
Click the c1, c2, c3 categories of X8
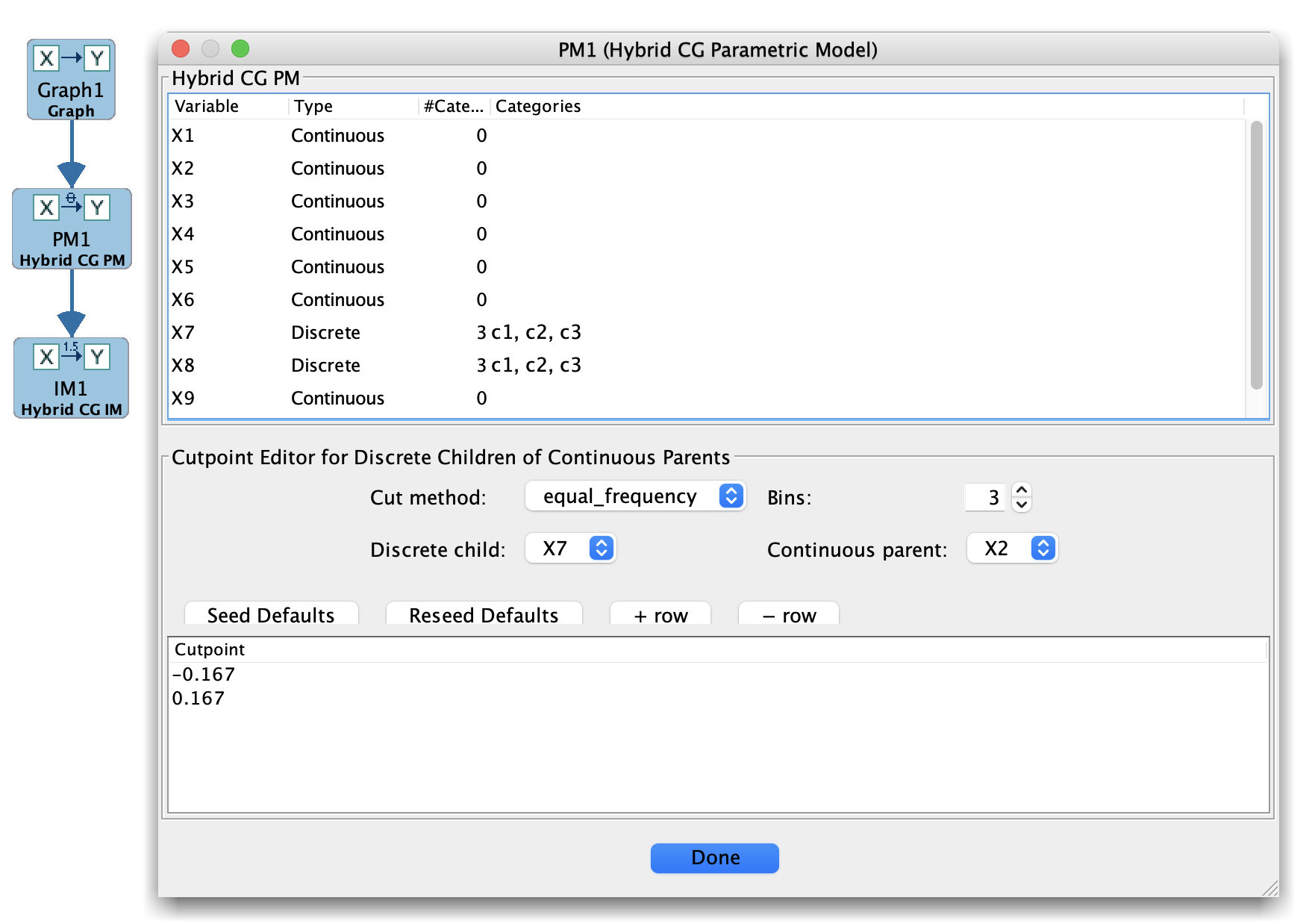(536, 365)
